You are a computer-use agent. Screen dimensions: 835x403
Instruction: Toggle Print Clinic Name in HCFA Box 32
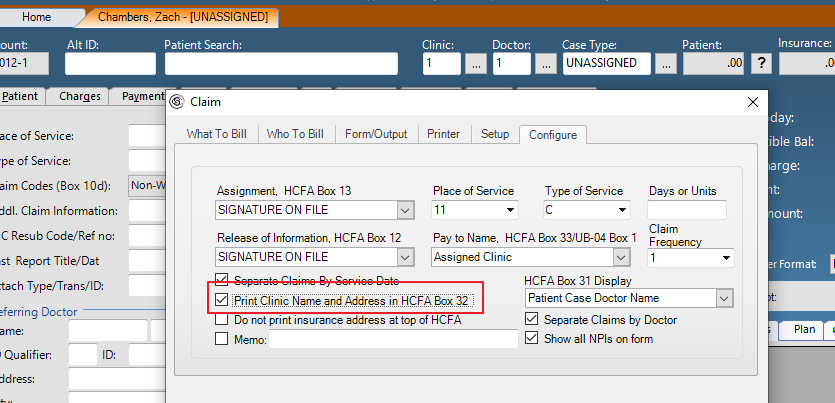222,299
